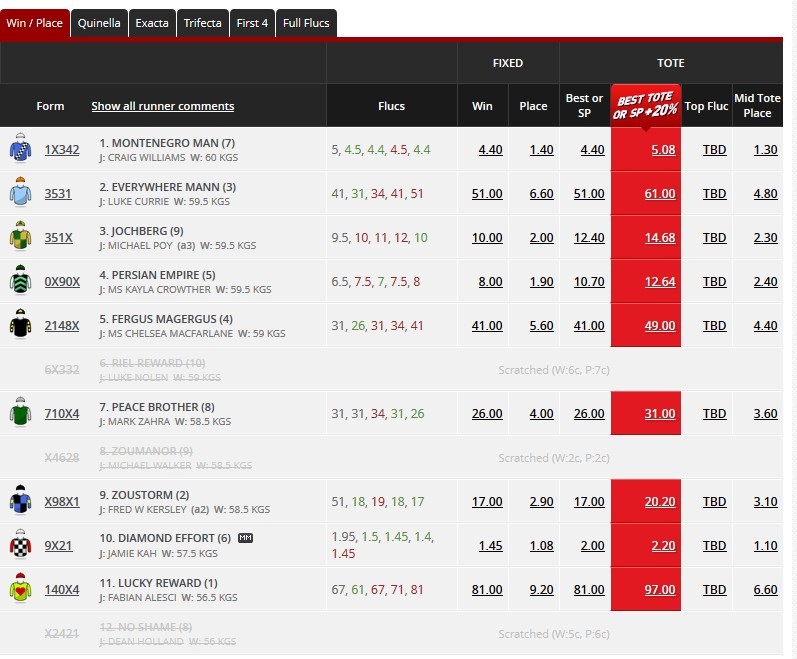Viewport: 797px width, 659px height.
Task: Open form 1X342 for Montenegro Man
Action: [x=62, y=150]
